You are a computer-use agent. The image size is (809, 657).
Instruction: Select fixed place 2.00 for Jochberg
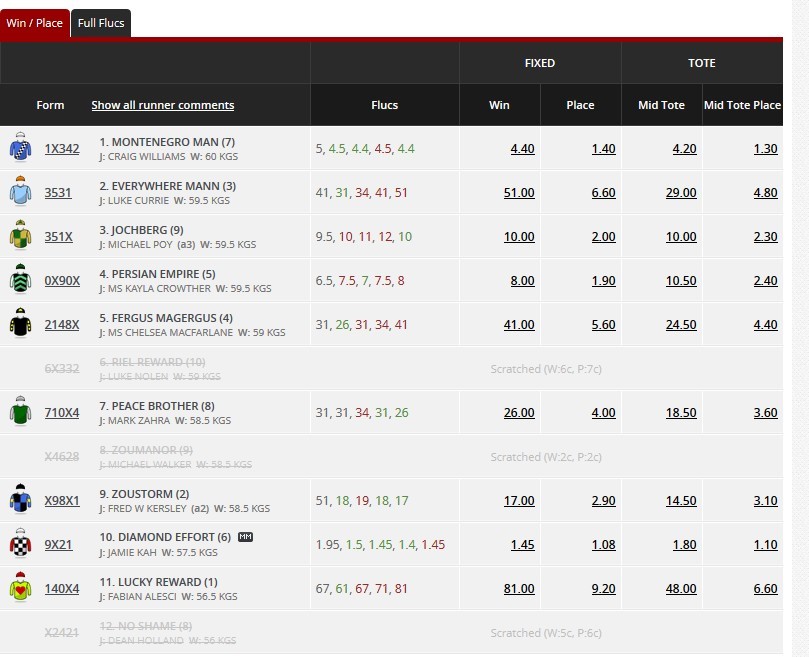(x=603, y=236)
